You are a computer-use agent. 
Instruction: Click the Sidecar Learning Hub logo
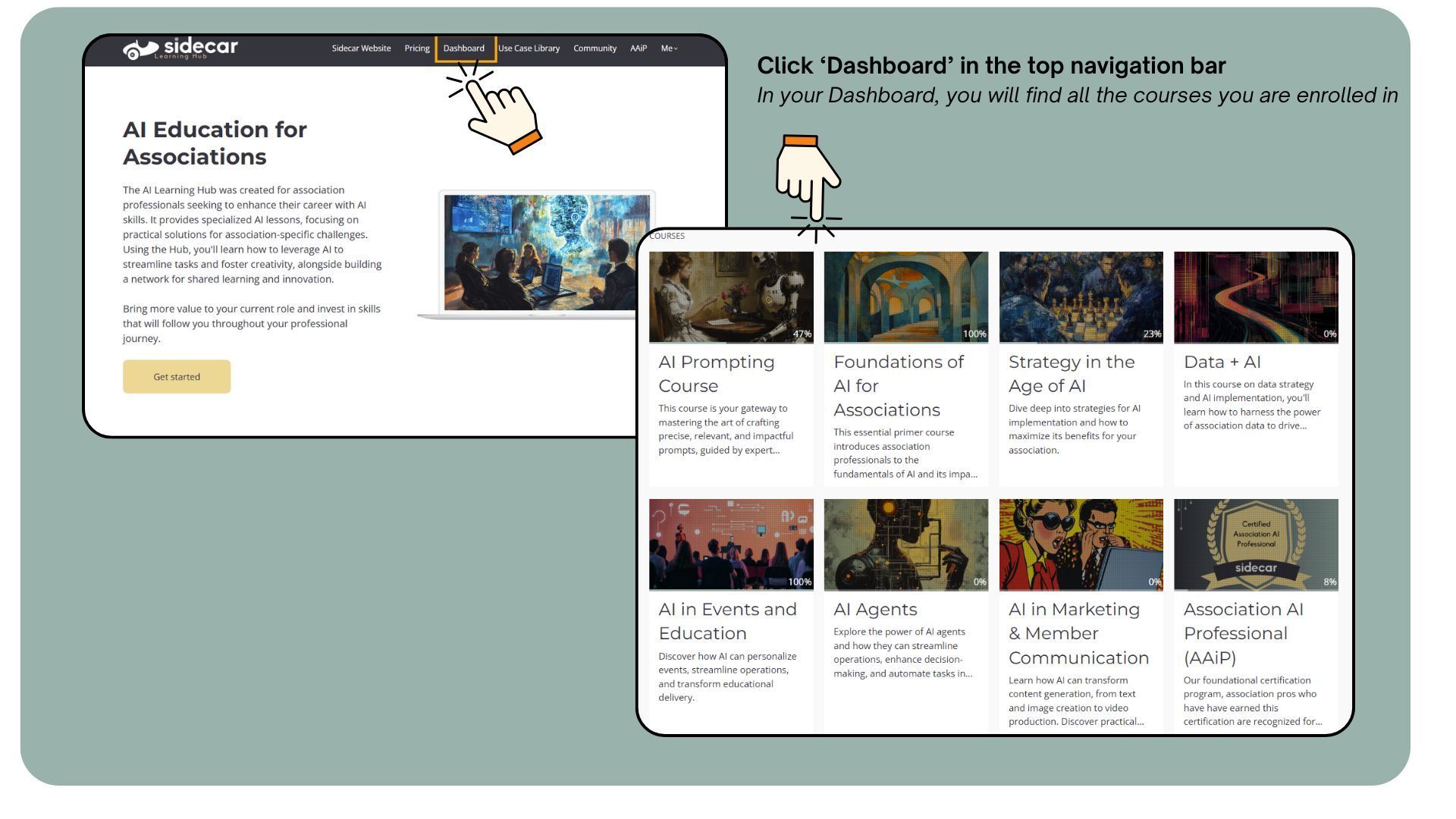coord(180,49)
